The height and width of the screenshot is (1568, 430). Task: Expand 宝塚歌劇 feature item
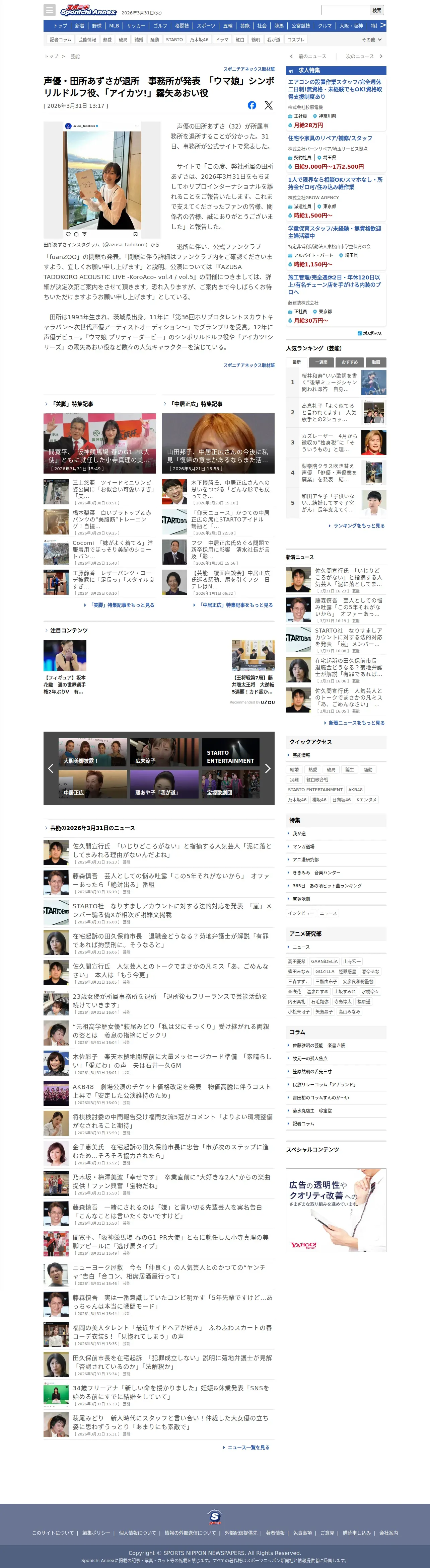[336, 899]
